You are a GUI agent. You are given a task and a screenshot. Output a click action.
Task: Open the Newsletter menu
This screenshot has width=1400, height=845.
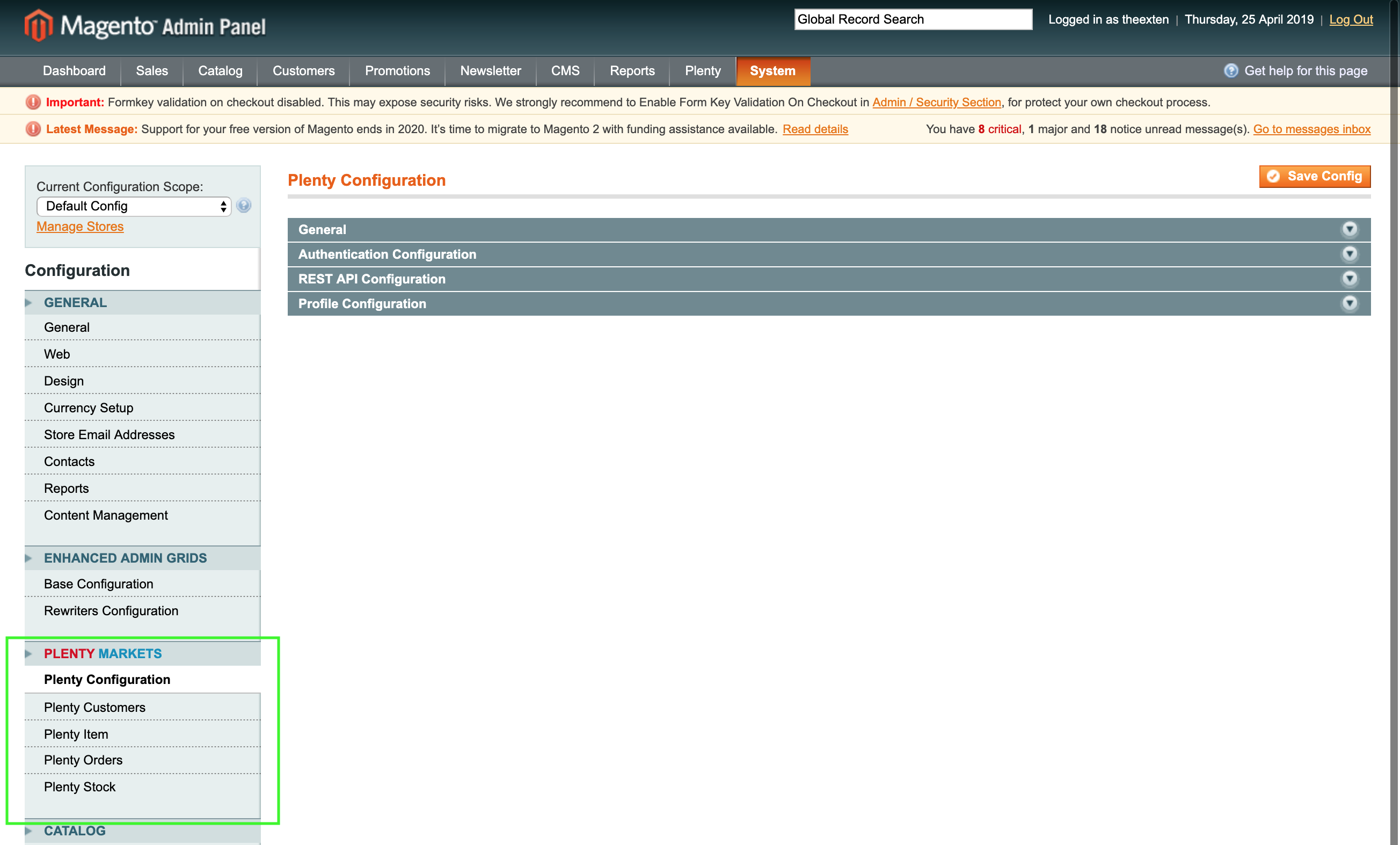[x=490, y=71]
